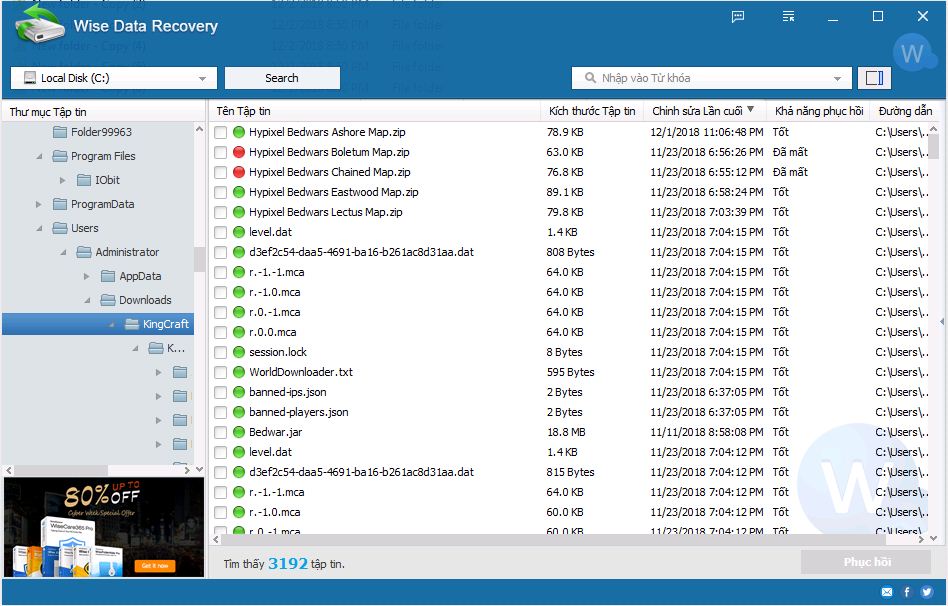Open the Facebook icon in footer
This screenshot has height=606, width=948.
tap(907, 592)
